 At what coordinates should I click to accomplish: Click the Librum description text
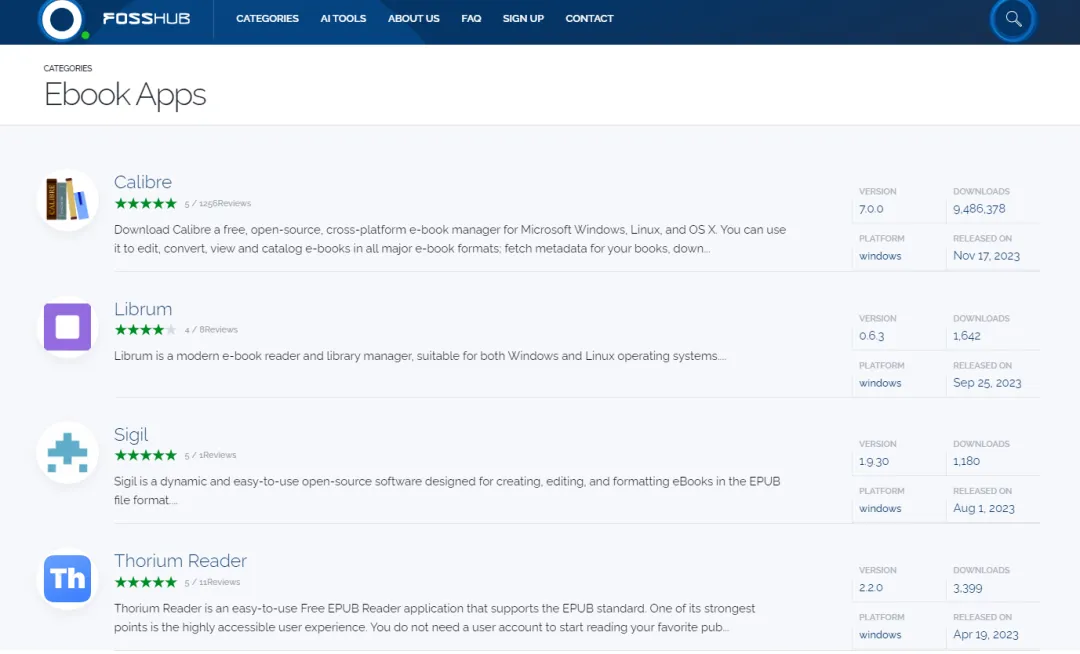pyautogui.click(x=419, y=356)
